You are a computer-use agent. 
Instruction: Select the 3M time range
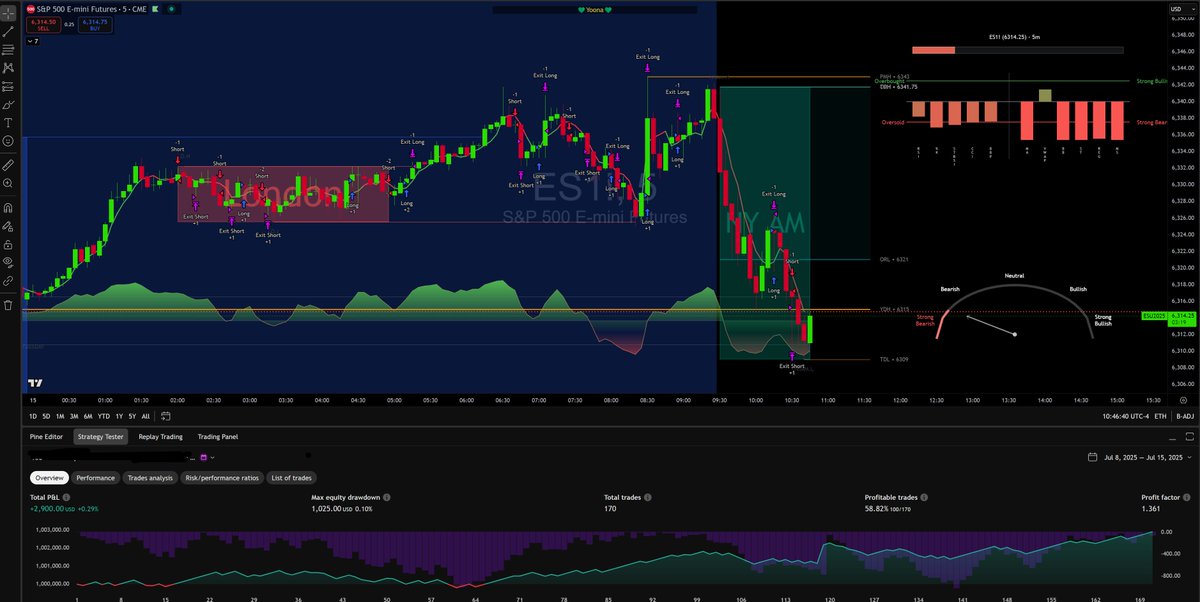click(x=75, y=415)
